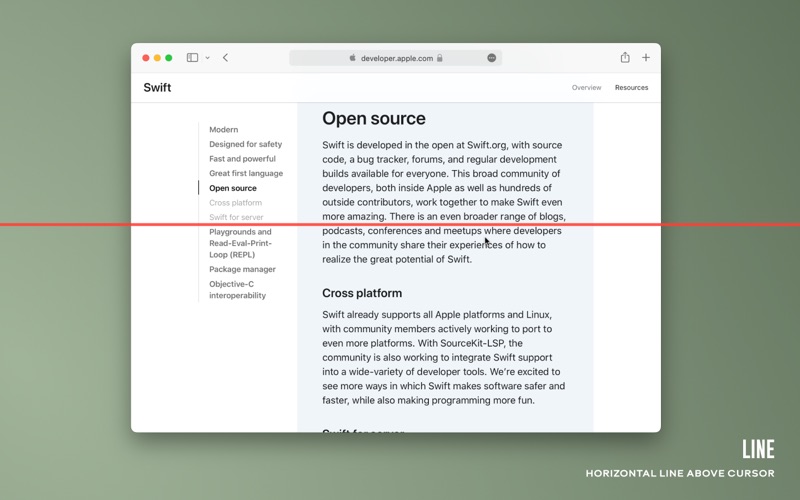Click the developer.apple.com address bar
The width and height of the screenshot is (800, 500).
(x=395, y=58)
